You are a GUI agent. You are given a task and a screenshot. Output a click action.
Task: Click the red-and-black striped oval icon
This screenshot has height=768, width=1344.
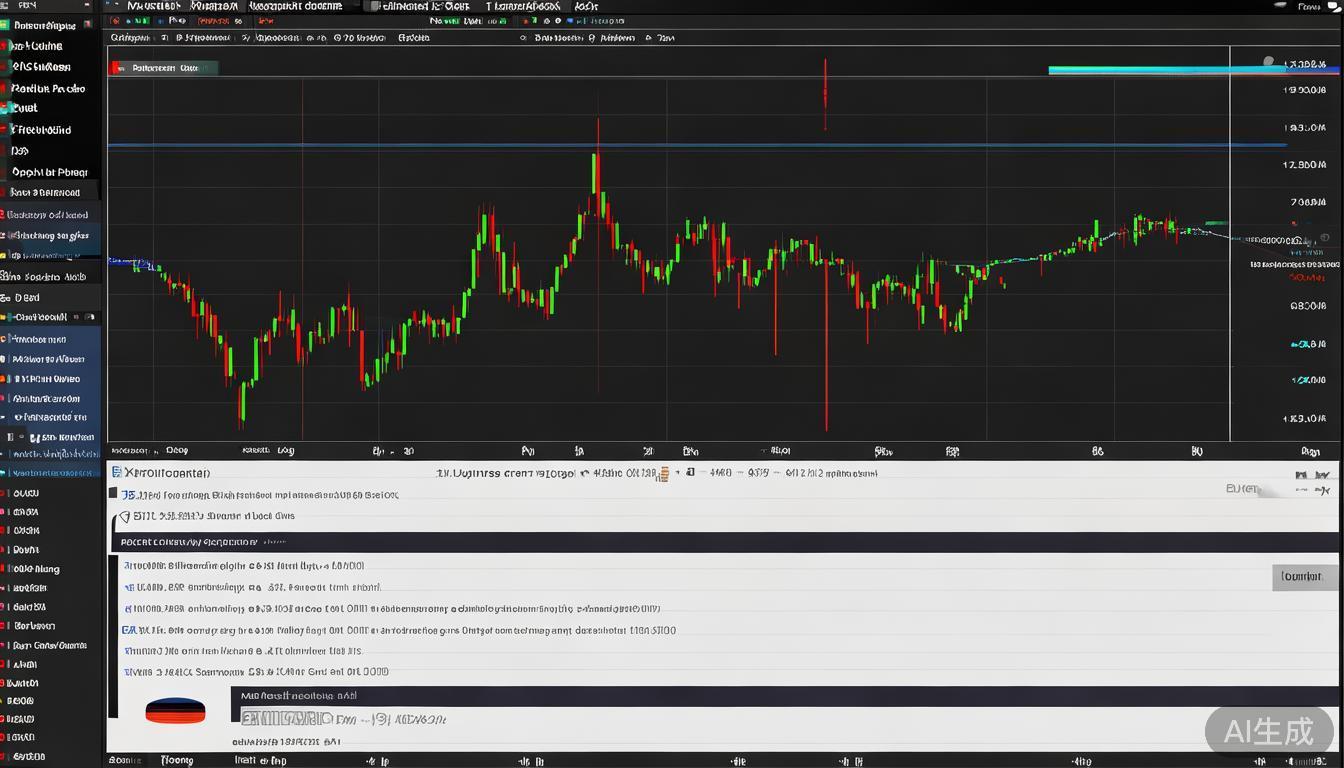click(175, 711)
